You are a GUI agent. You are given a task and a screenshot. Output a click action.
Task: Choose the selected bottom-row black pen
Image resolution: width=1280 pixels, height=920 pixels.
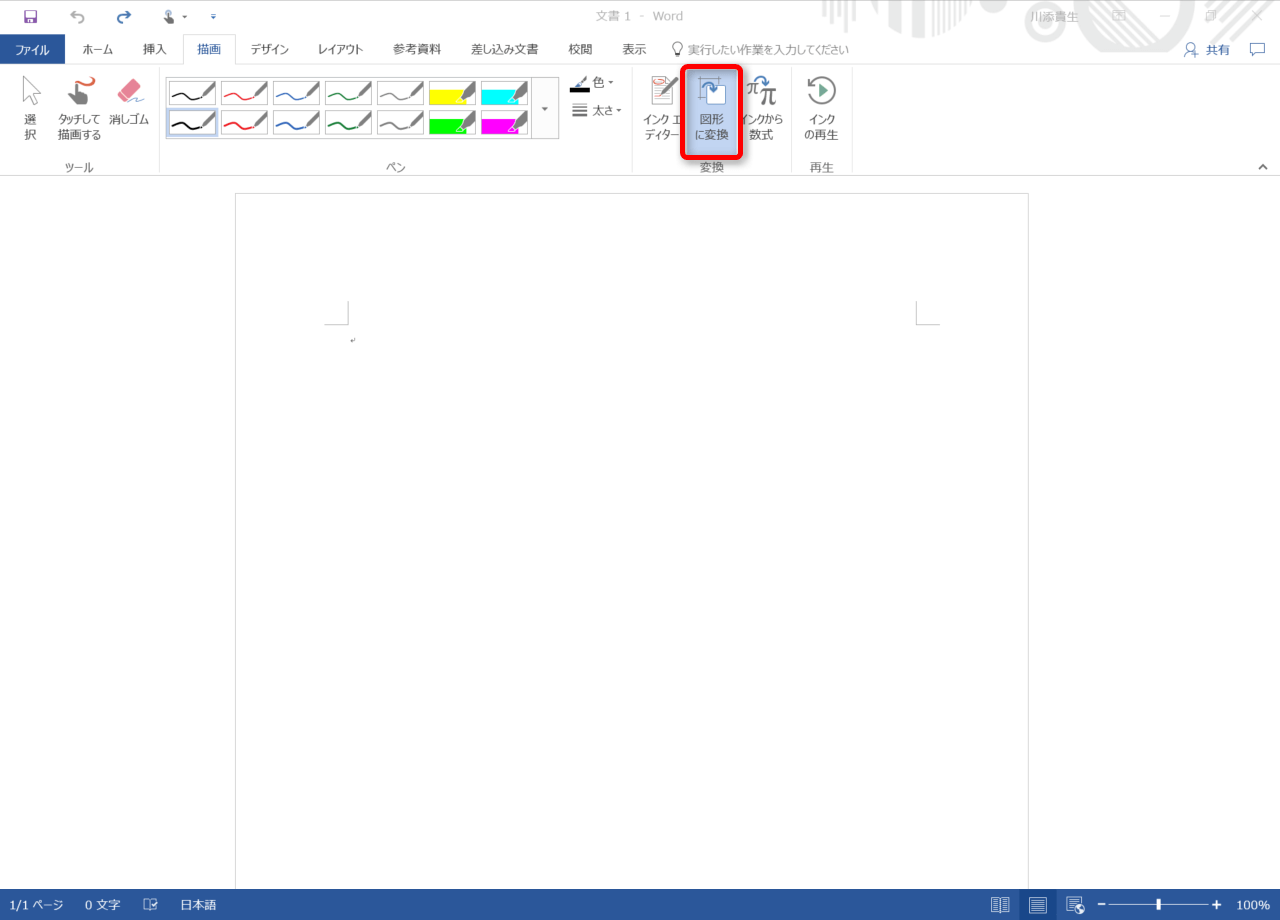tap(192, 123)
